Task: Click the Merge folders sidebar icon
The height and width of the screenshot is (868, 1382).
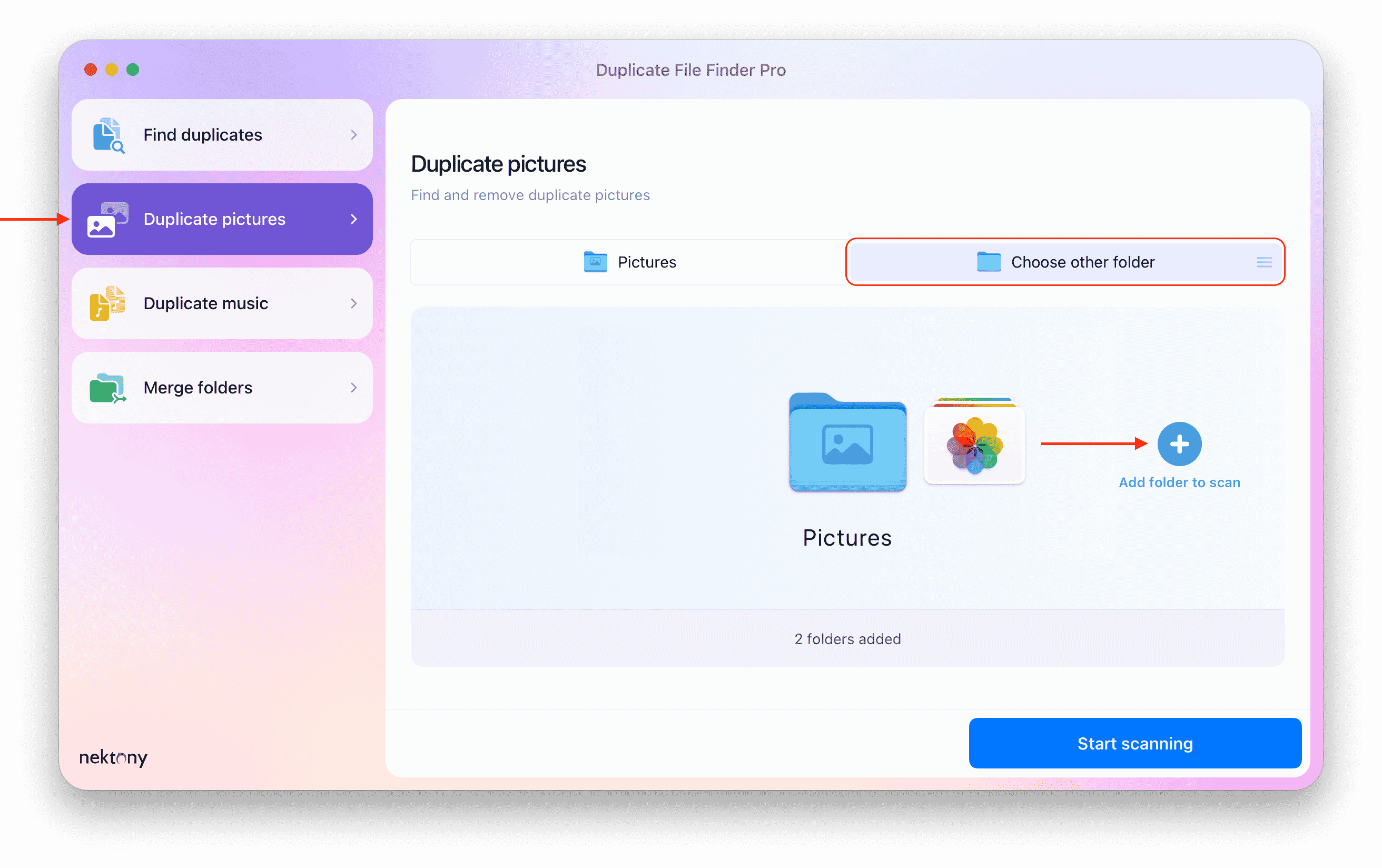Action: click(108, 387)
